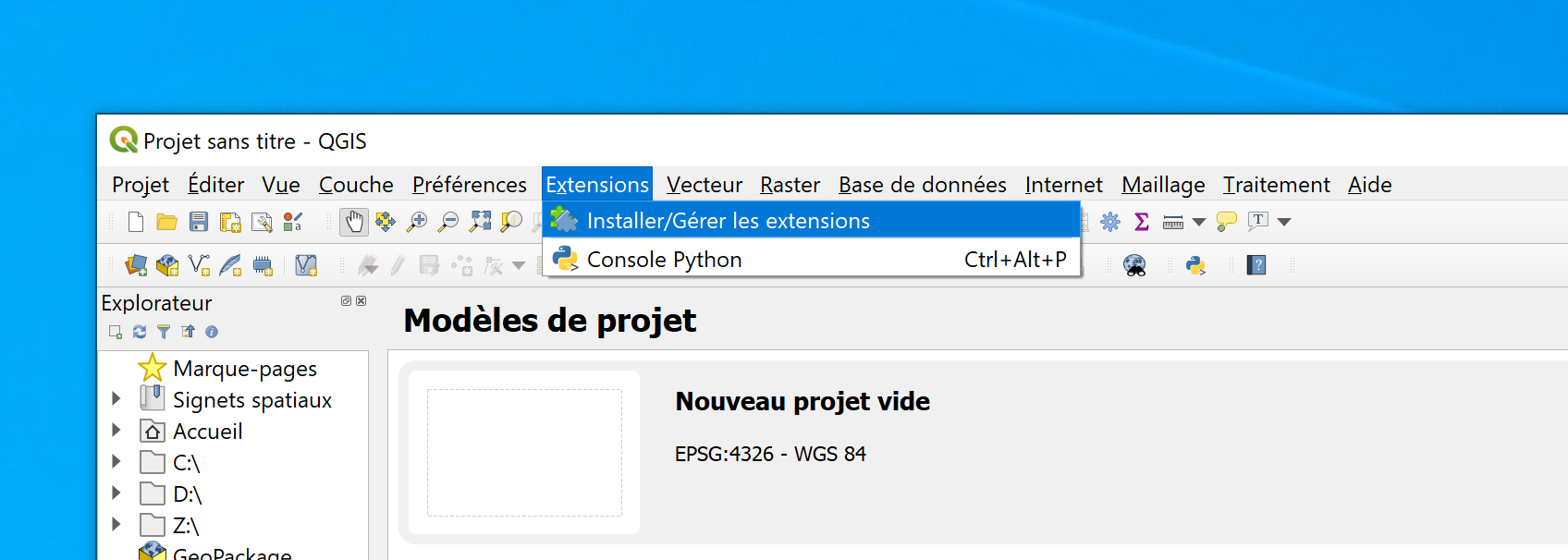Screen dimensions: 1568x560
Task: Click the New Shapefile Layer icon
Action: coord(200,266)
